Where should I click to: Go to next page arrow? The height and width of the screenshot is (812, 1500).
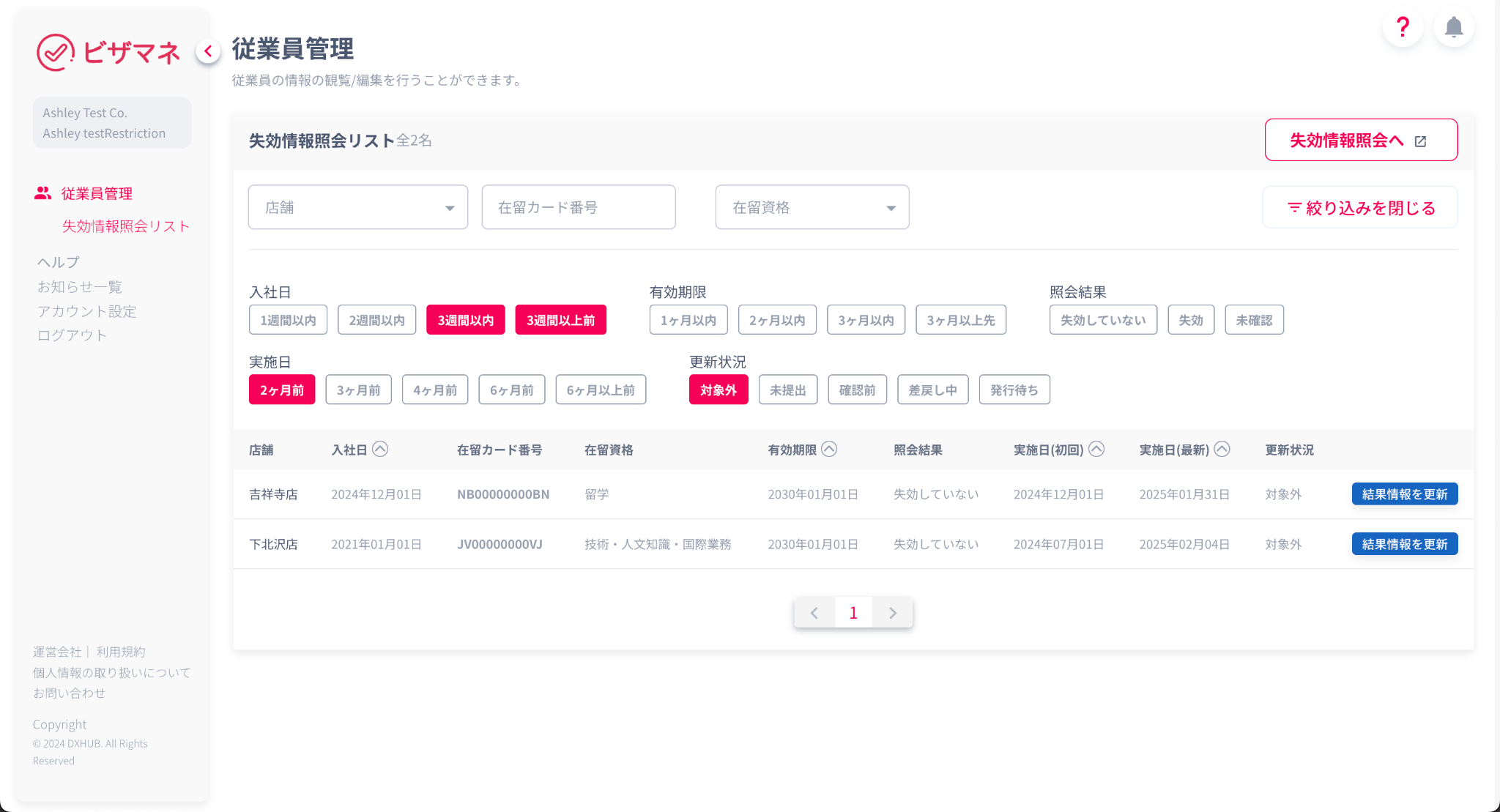892,613
